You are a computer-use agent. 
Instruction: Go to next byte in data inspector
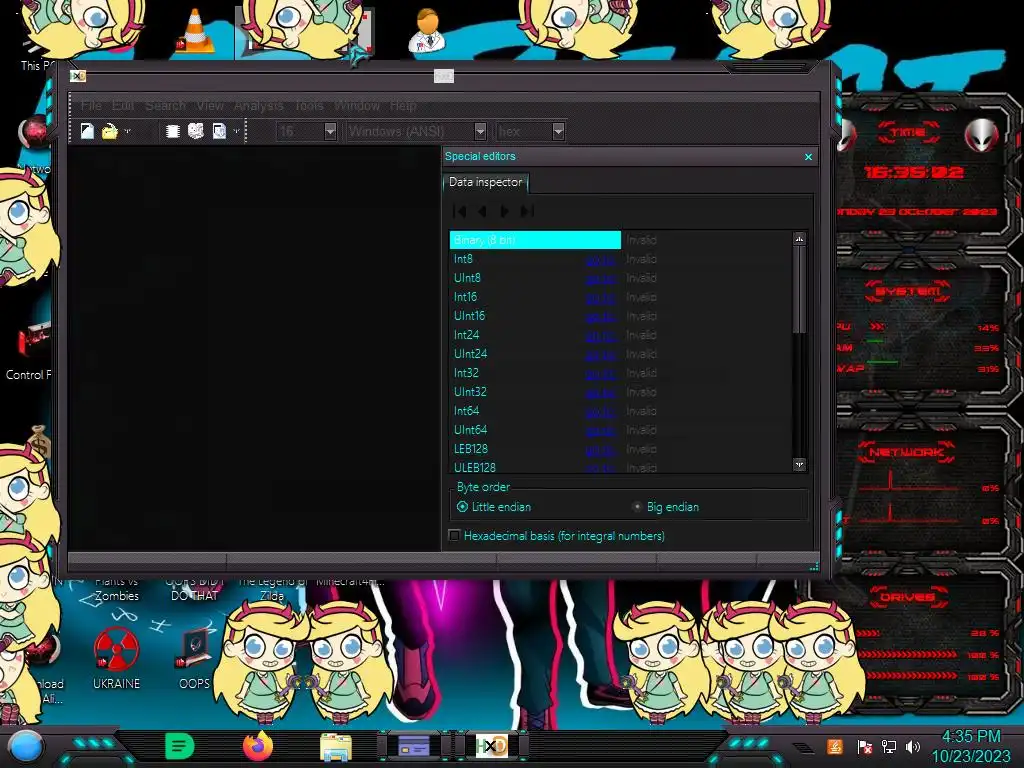point(504,211)
